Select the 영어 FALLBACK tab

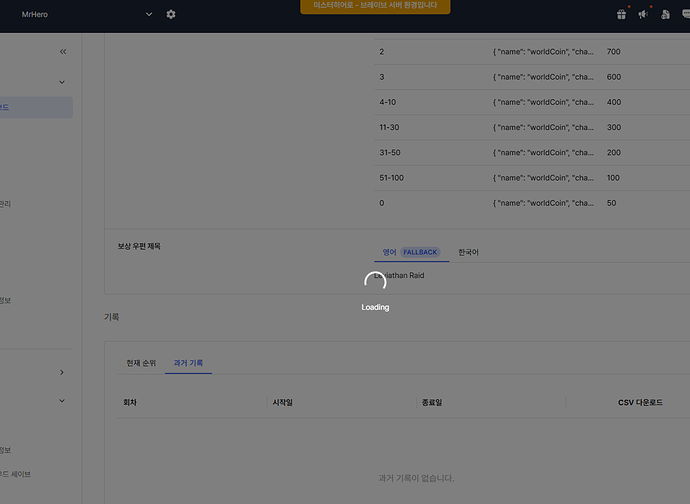point(410,252)
